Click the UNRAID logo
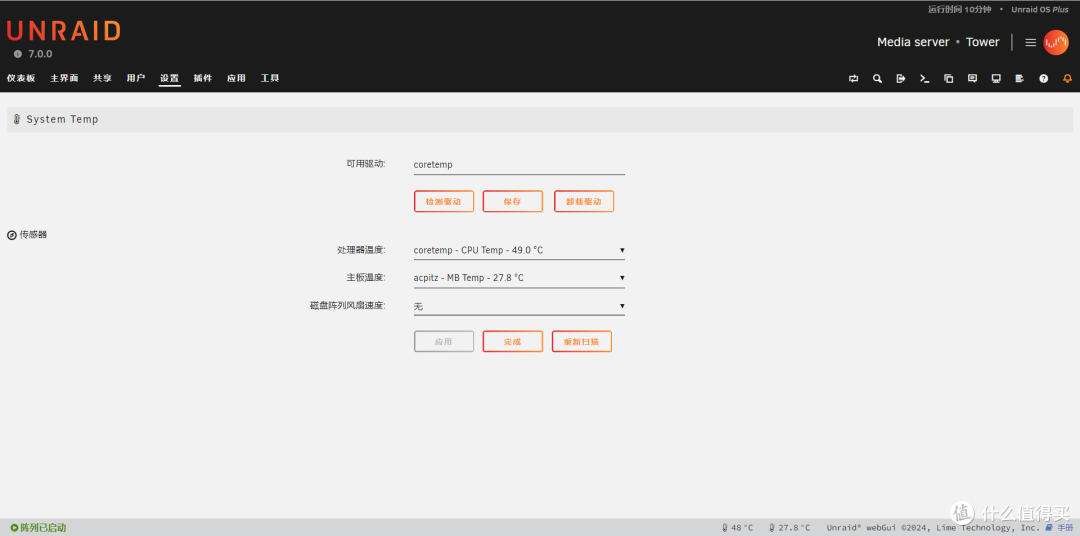 point(63,31)
